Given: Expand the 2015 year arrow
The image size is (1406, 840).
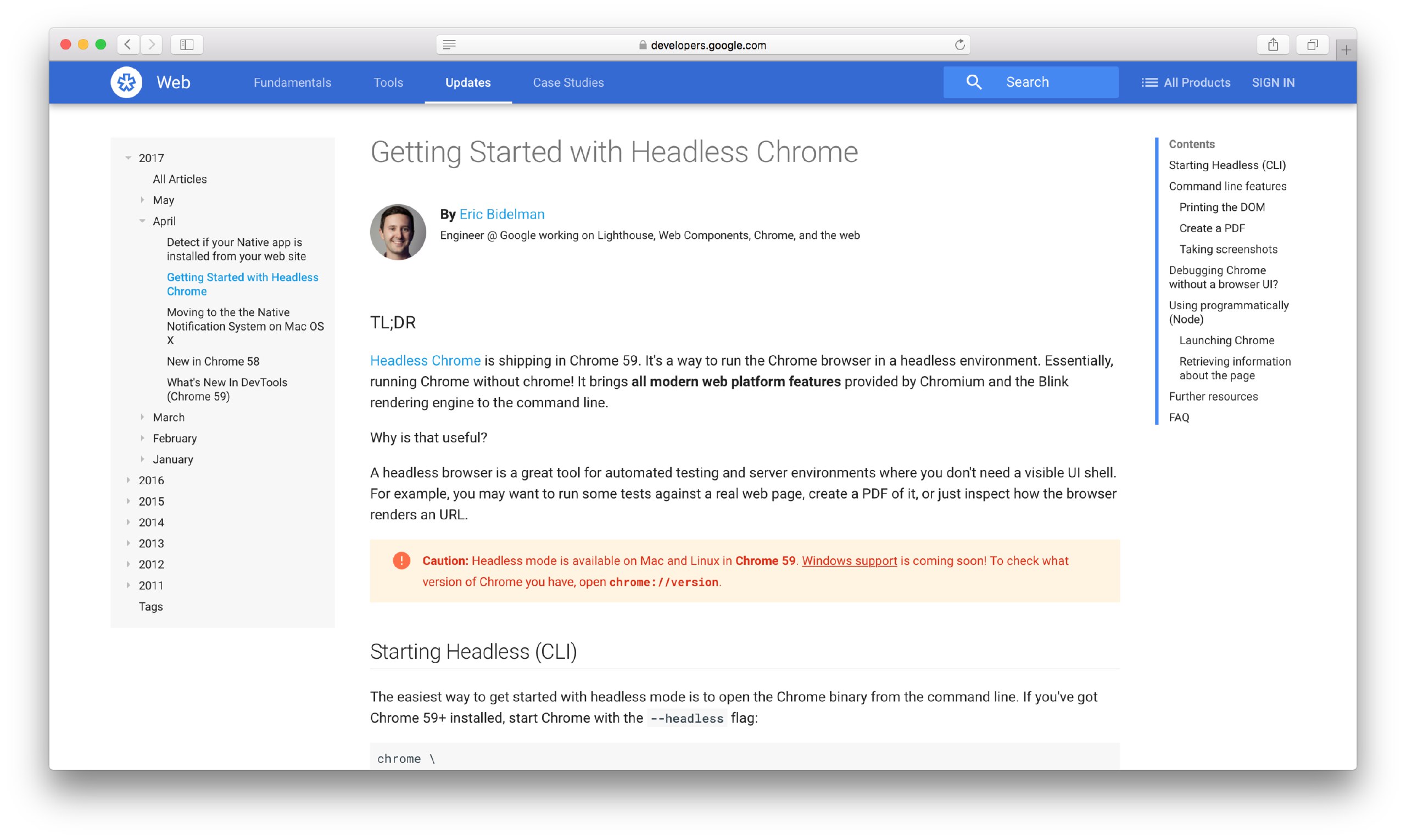Looking at the screenshot, I should (x=129, y=501).
